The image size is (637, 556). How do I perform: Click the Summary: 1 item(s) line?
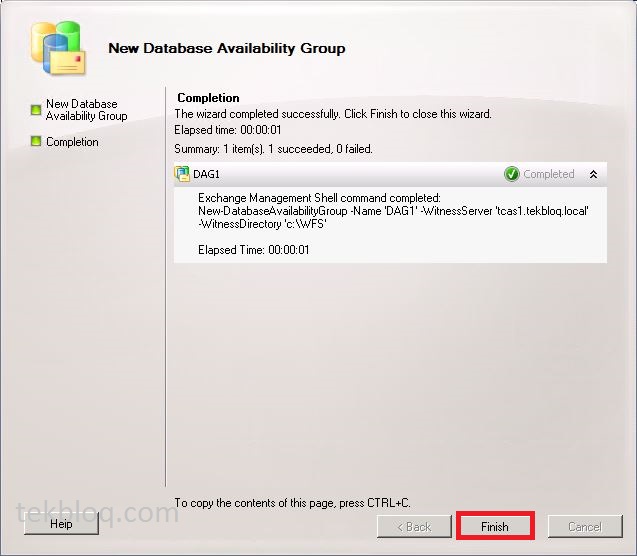[273, 149]
